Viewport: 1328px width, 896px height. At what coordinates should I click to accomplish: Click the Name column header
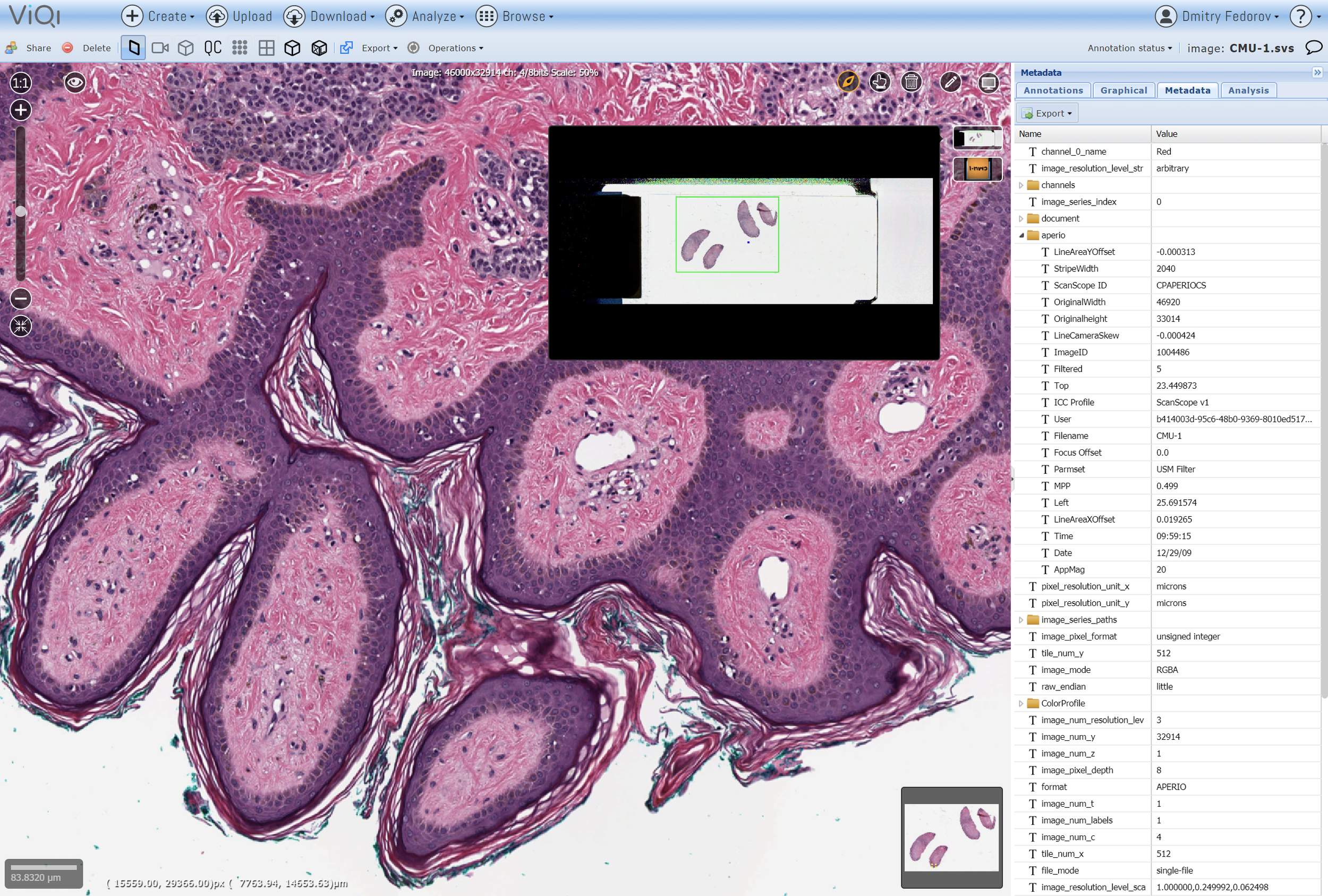[1083, 134]
